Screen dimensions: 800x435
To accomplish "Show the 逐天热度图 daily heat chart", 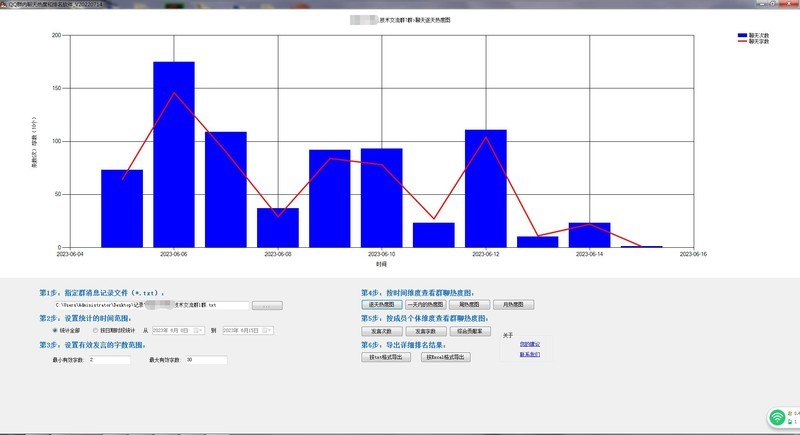I will pos(379,304).
